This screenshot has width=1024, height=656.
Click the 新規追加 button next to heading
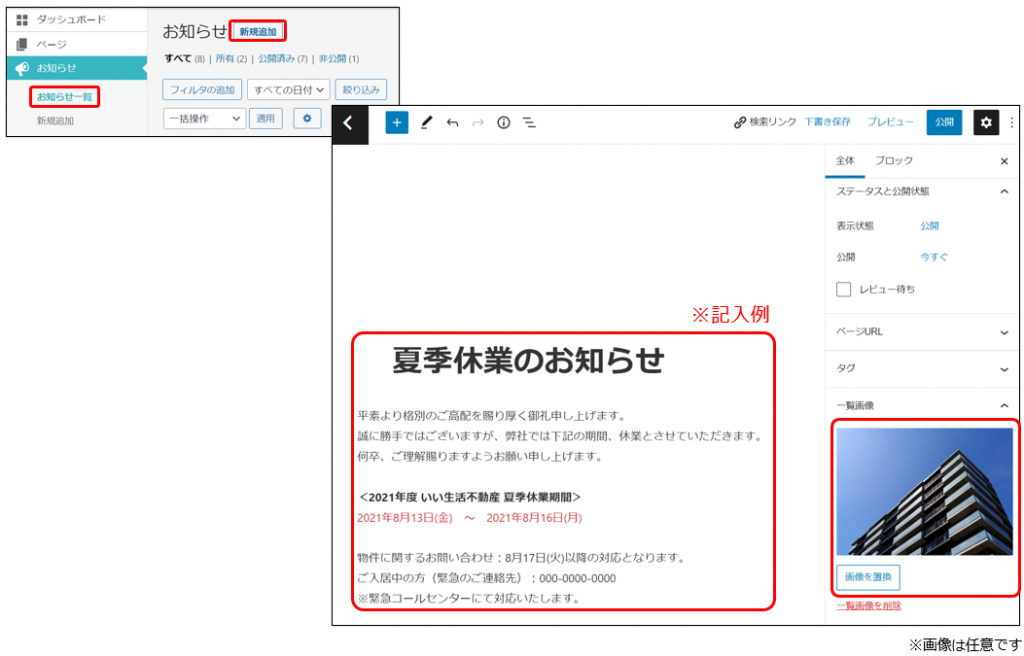click(x=257, y=32)
